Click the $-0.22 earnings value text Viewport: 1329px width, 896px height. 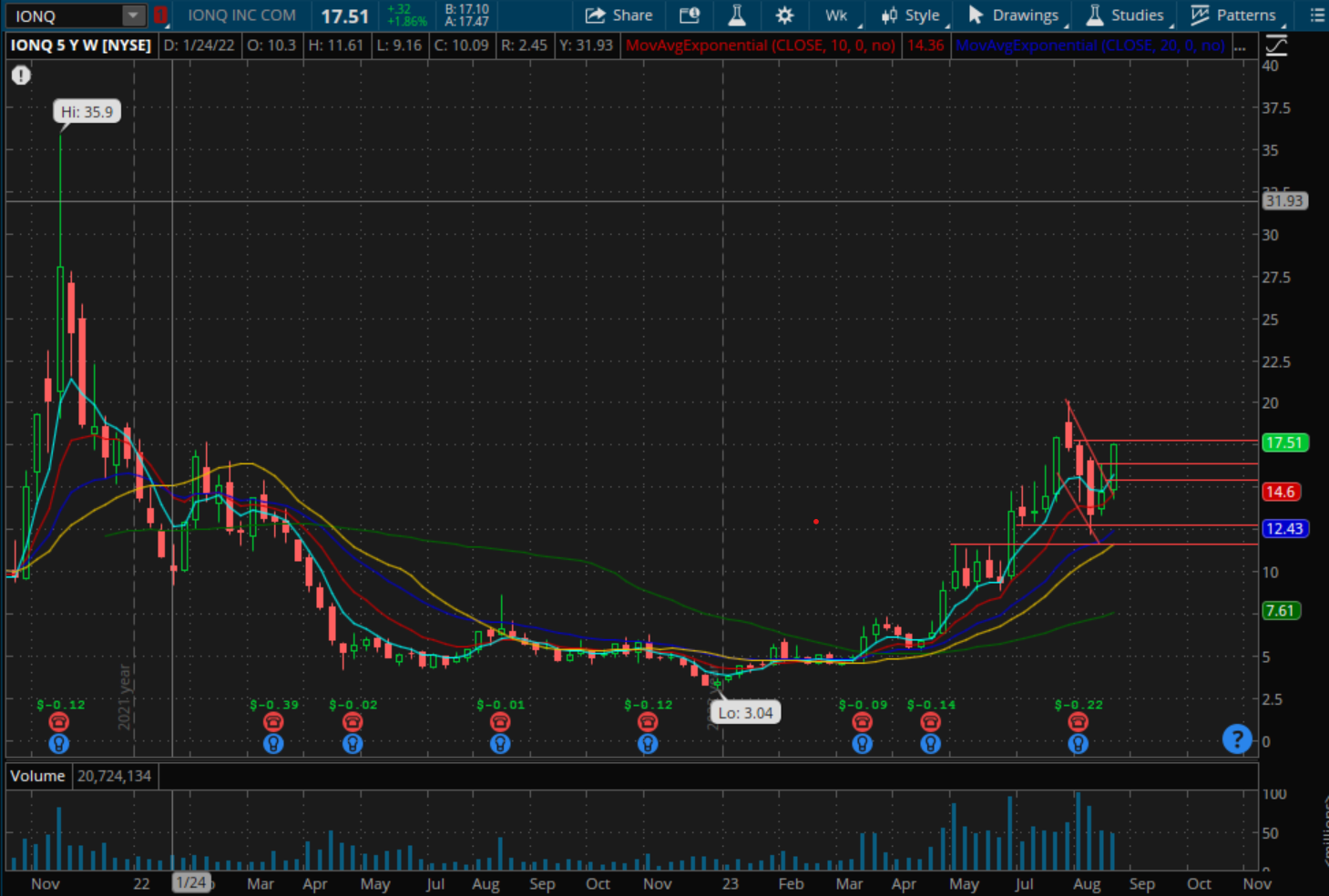tap(1079, 705)
